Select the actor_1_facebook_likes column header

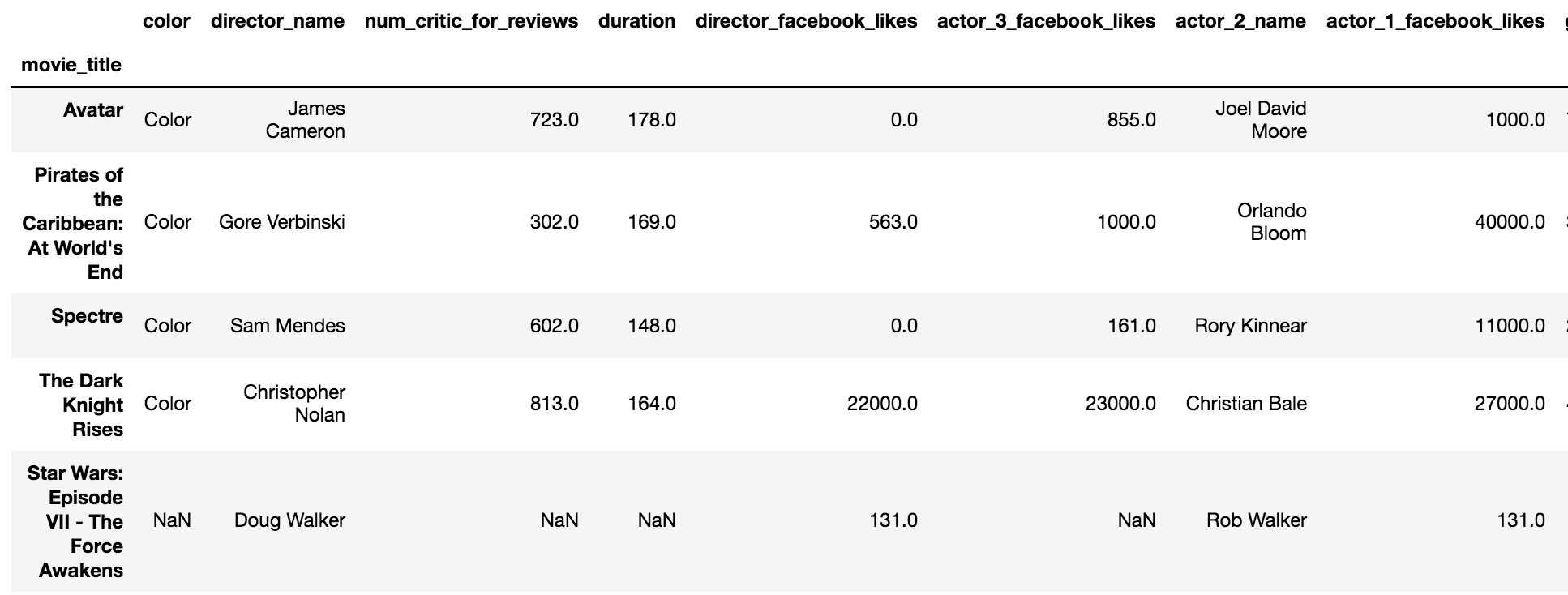coord(1435,21)
